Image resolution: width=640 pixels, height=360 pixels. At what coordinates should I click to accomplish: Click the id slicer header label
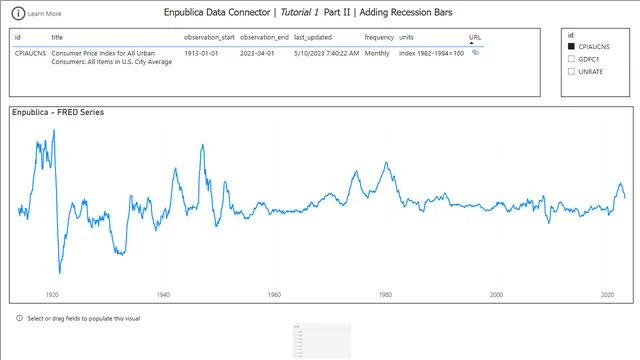tap(571, 35)
